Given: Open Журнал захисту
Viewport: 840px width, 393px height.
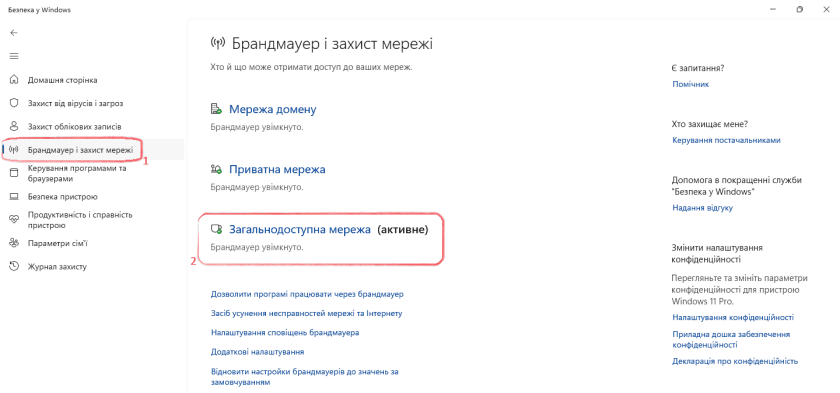Looking at the screenshot, I should tap(57, 266).
